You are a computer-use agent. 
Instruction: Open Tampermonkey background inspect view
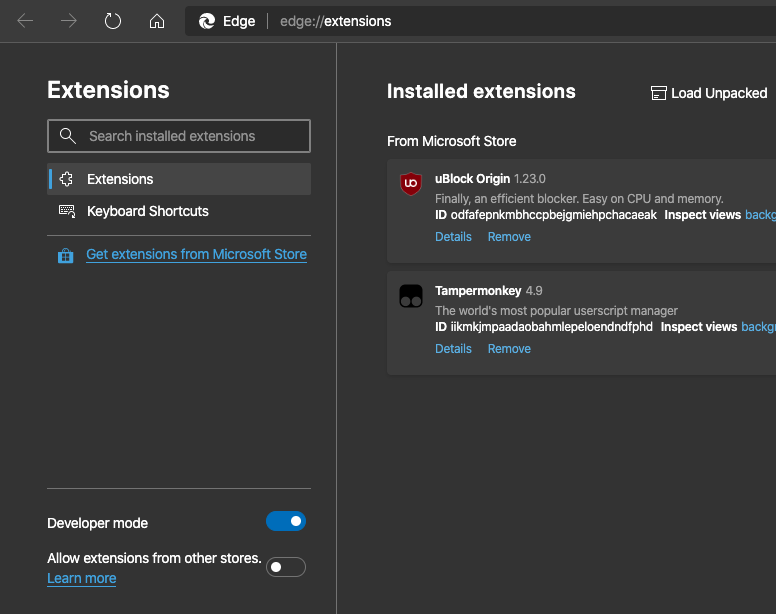pos(758,327)
